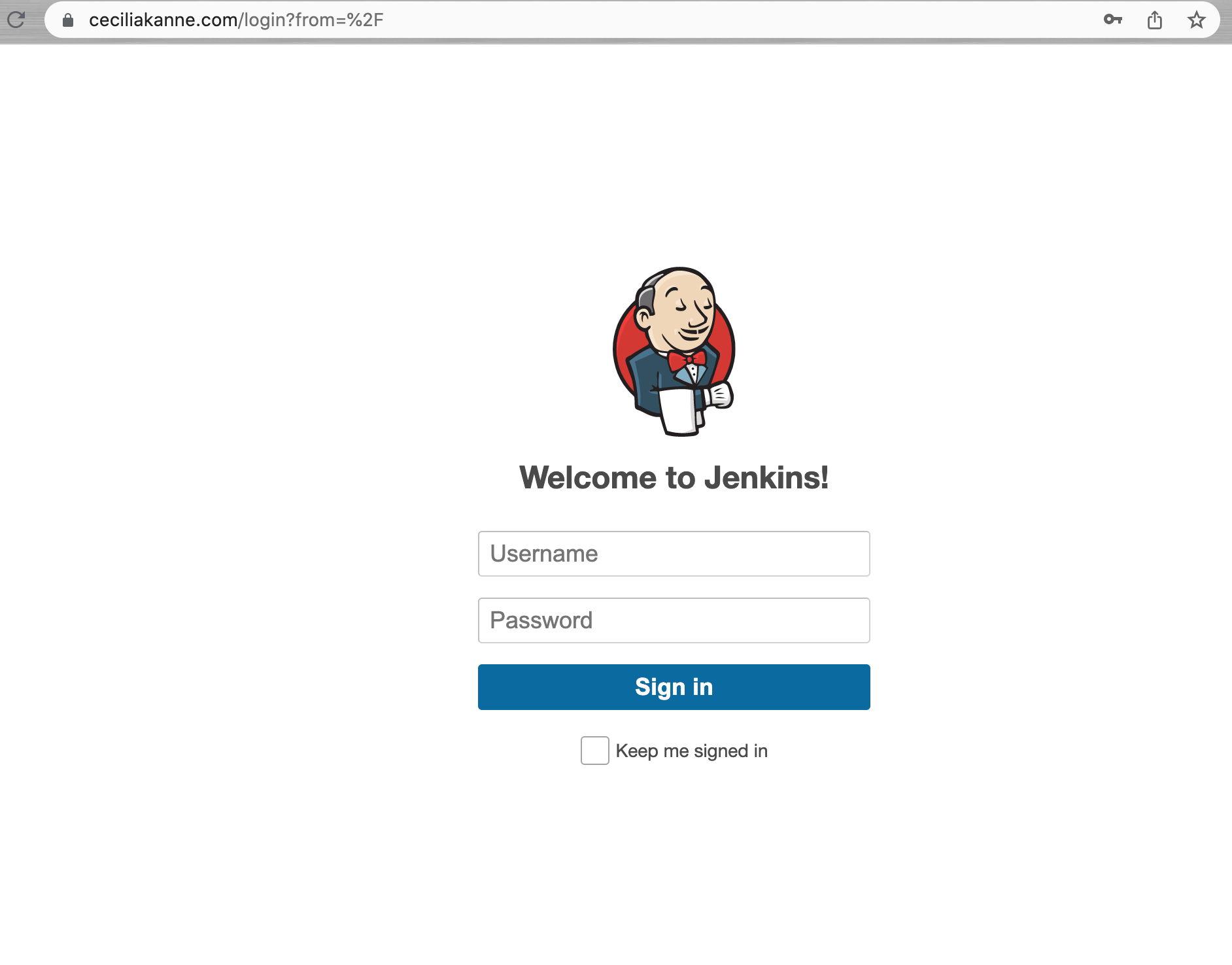Focus the Username field
Screen dimensions: 1232x965
tap(674, 554)
